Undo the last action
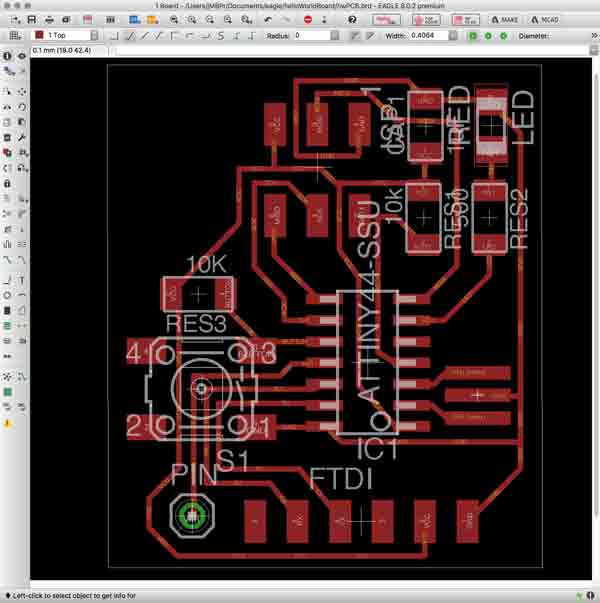 pyautogui.click(x=268, y=20)
